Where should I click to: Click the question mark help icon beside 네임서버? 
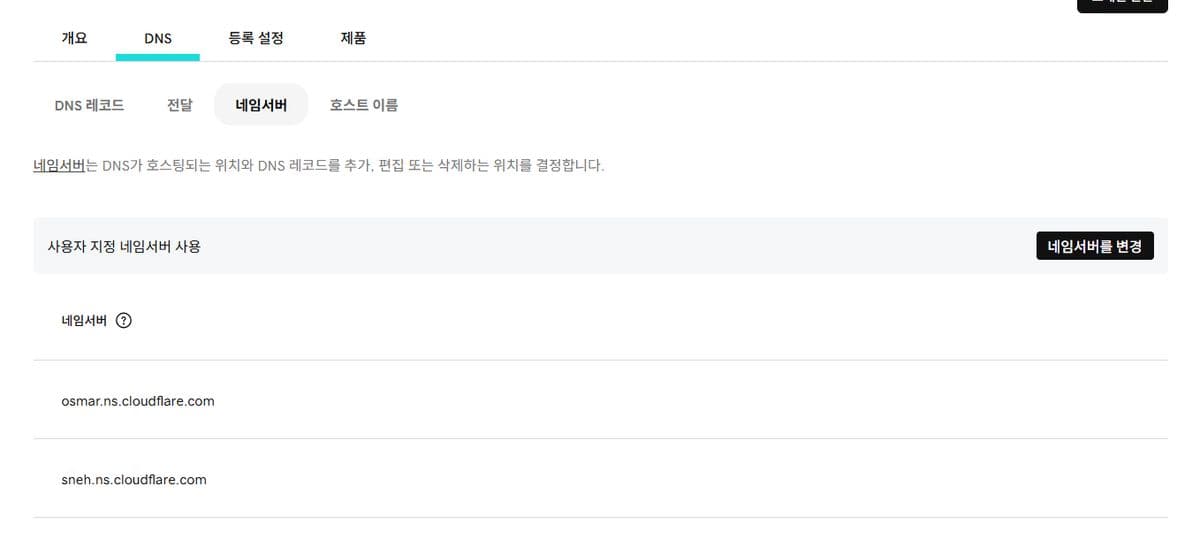tap(124, 321)
